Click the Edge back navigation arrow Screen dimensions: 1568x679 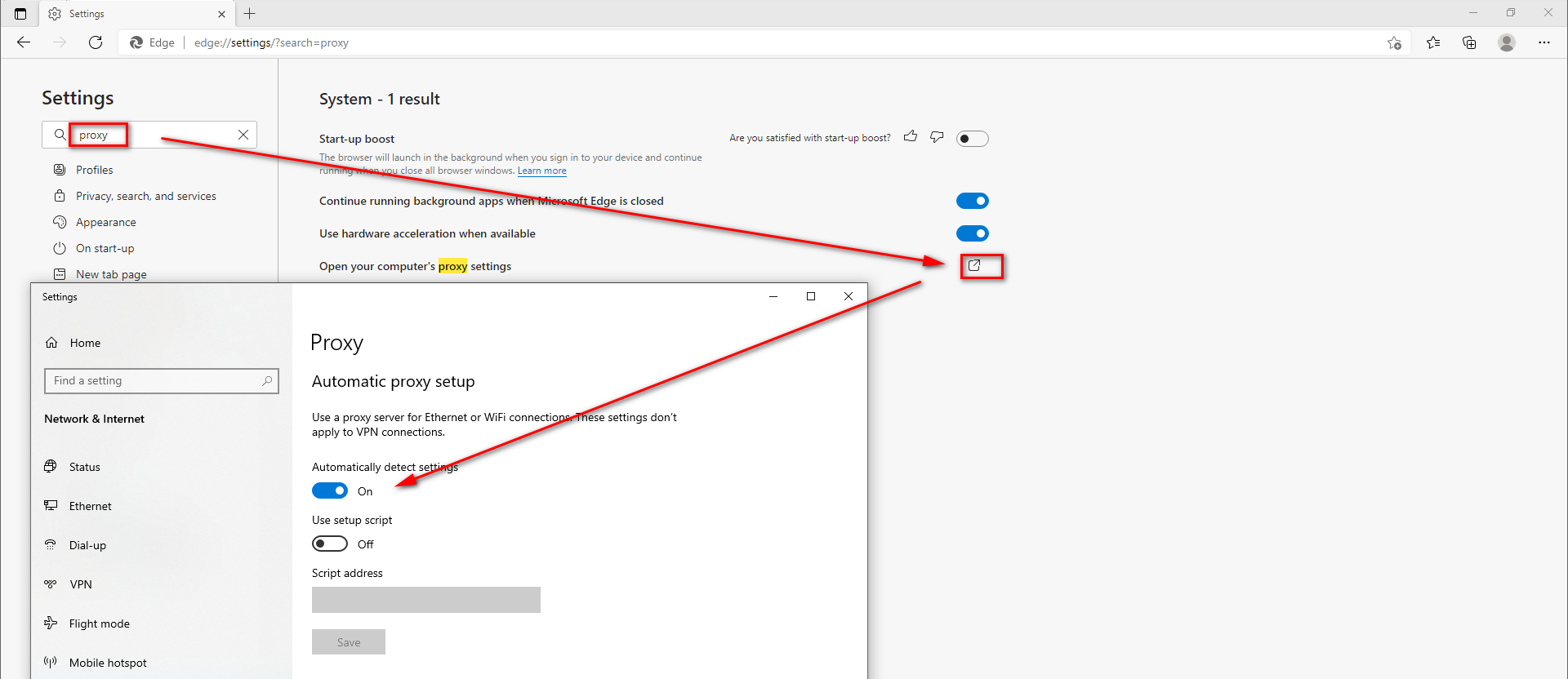pyautogui.click(x=24, y=42)
